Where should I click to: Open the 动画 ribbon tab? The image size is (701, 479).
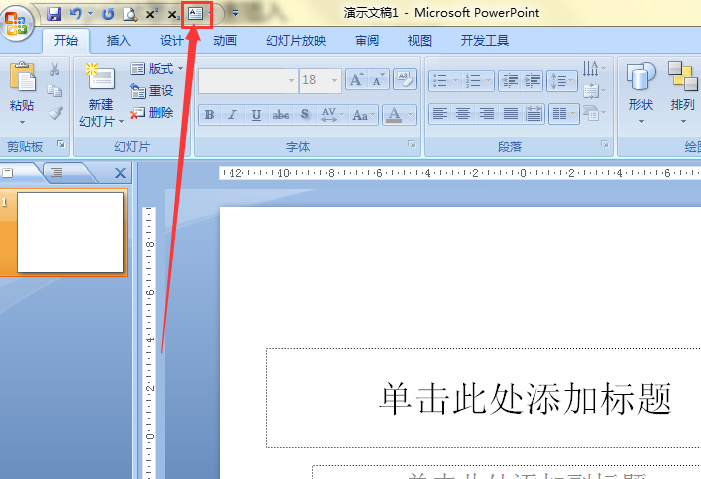[225, 41]
